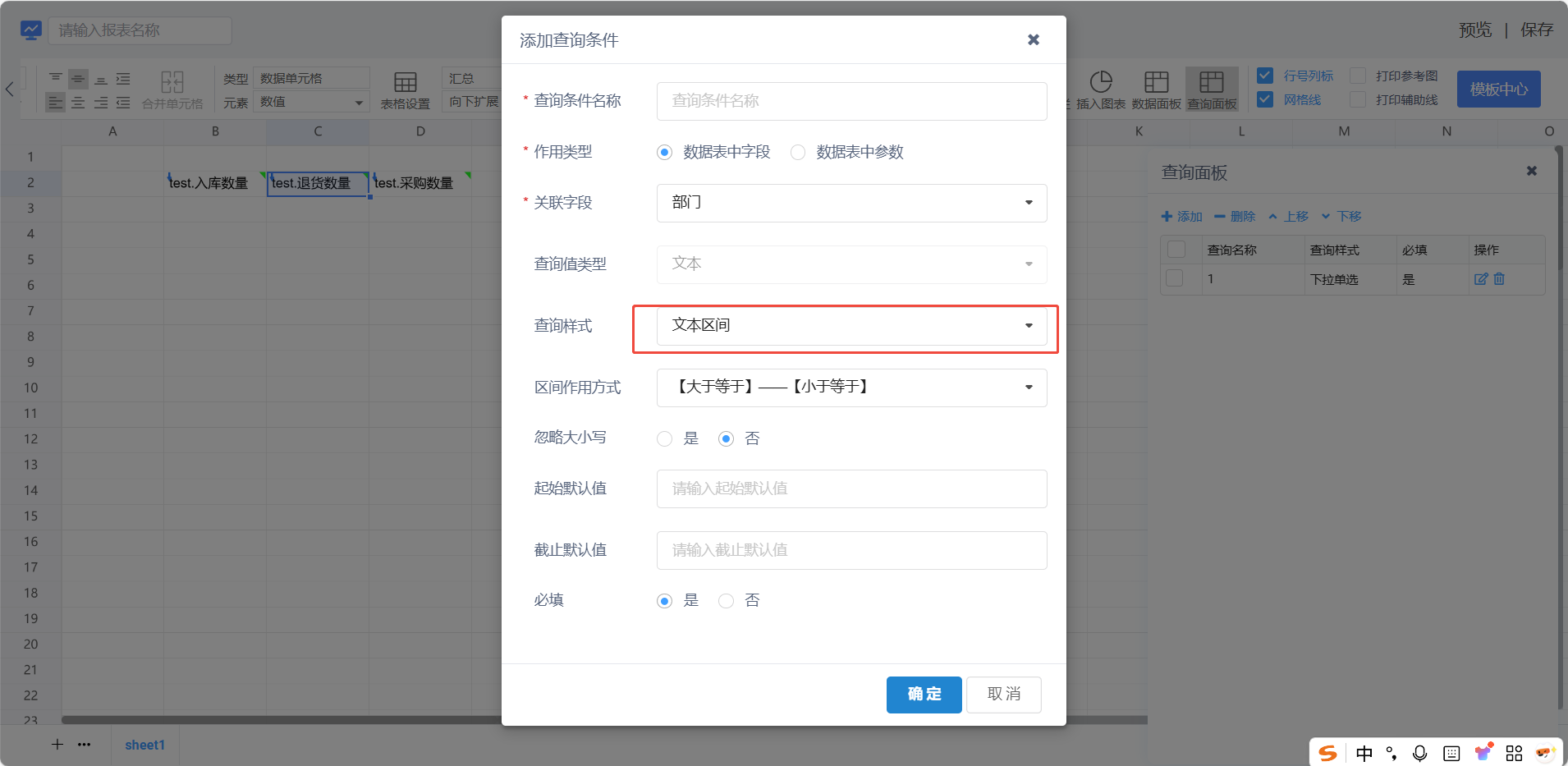The width and height of the screenshot is (1568, 766).
Task: Switch to the sheet1 tab
Action: pos(144,745)
